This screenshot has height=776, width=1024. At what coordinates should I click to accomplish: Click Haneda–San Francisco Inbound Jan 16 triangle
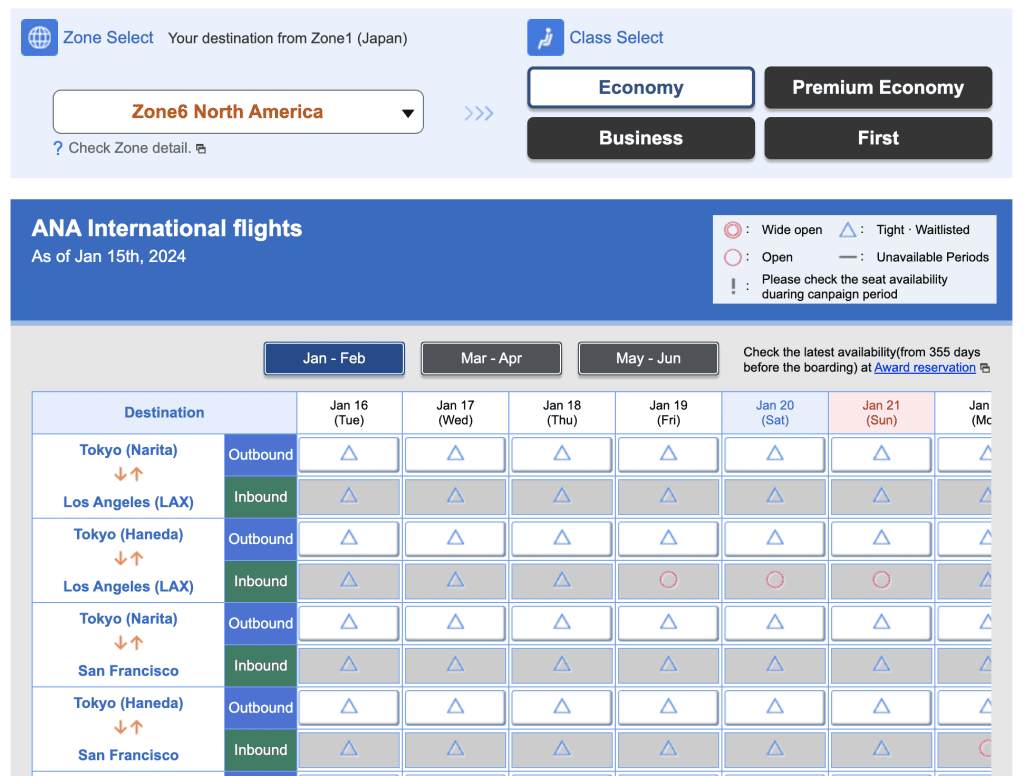(x=349, y=749)
